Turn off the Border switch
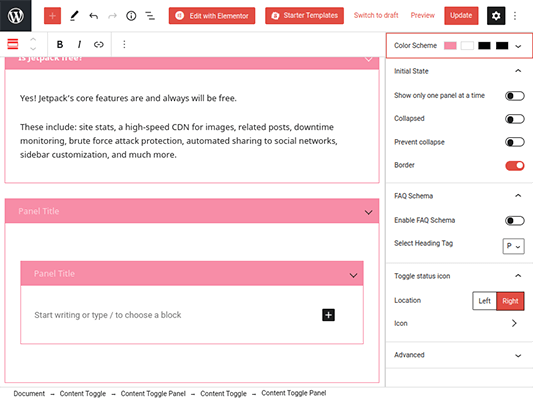The height and width of the screenshot is (400, 533). pos(515,166)
